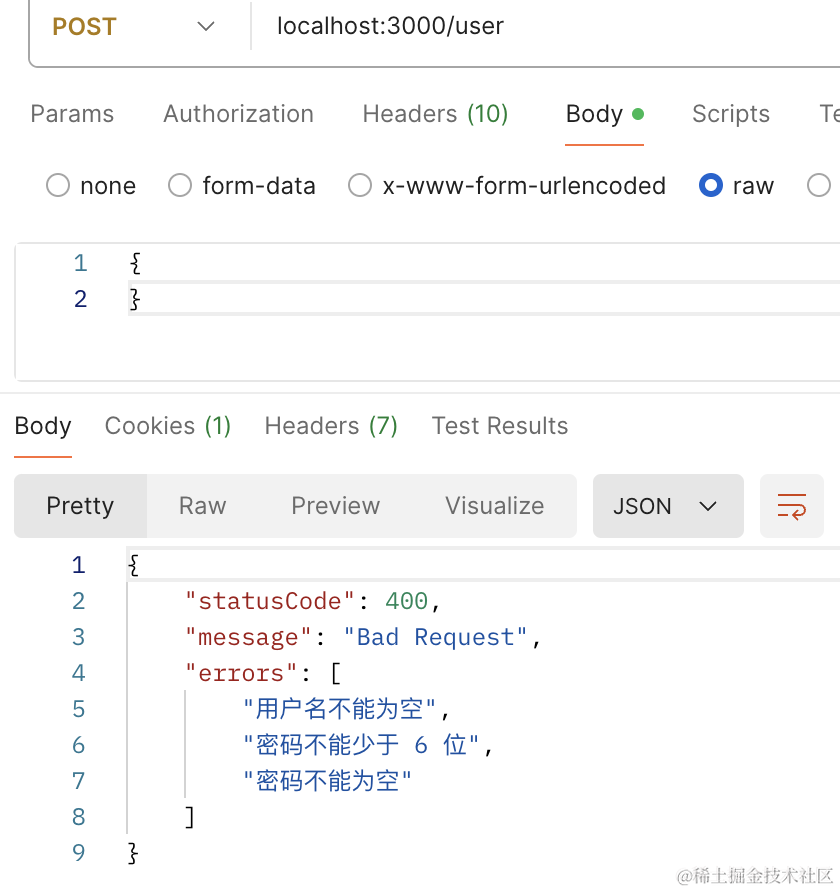Open the Scripts tab
Image resolution: width=840 pixels, height=892 pixels.
[730, 114]
